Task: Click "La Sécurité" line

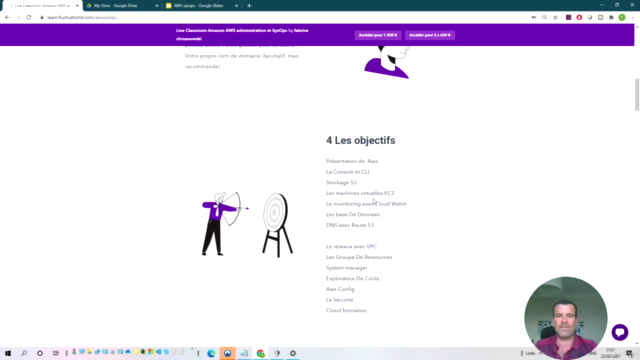Action: click(x=339, y=300)
